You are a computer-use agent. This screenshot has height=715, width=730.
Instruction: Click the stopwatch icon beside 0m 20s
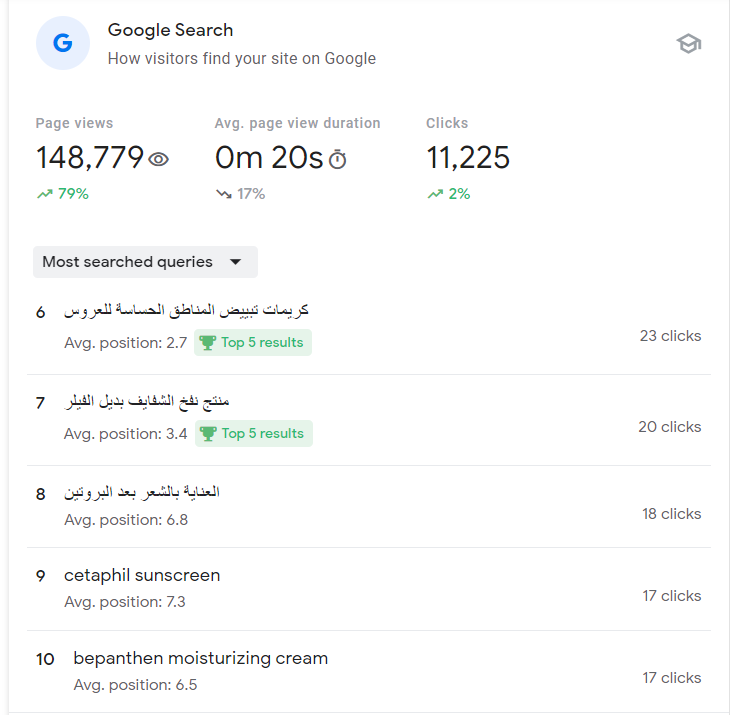(338, 159)
